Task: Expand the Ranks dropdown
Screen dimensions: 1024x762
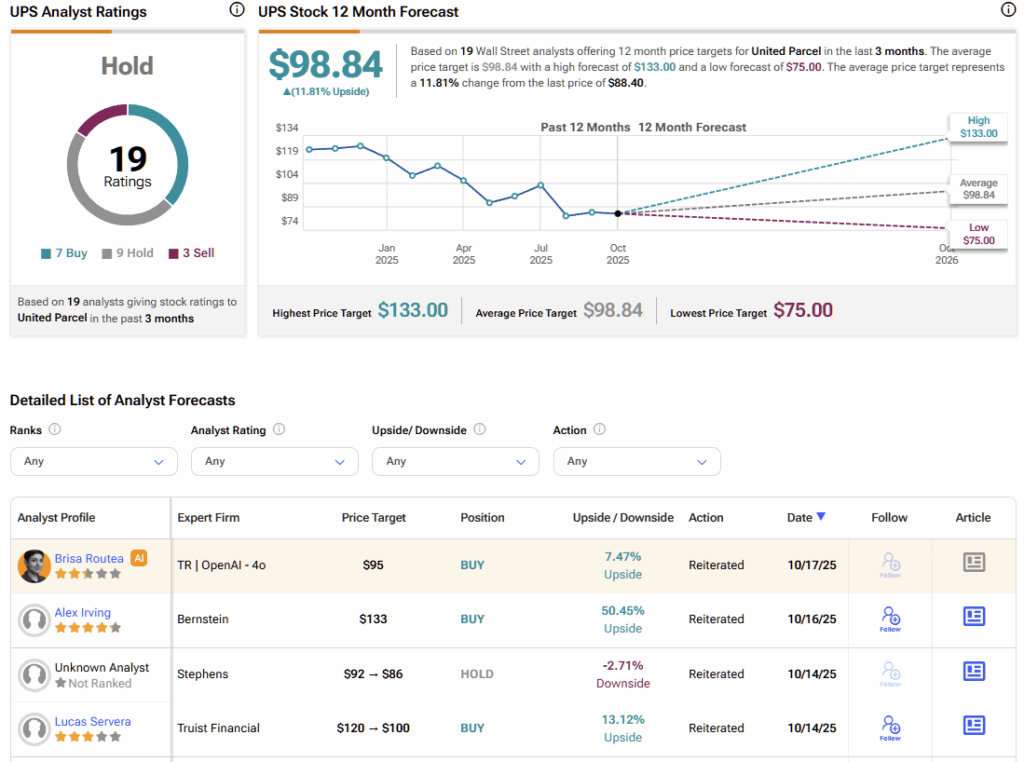Action: (x=93, y=461)
